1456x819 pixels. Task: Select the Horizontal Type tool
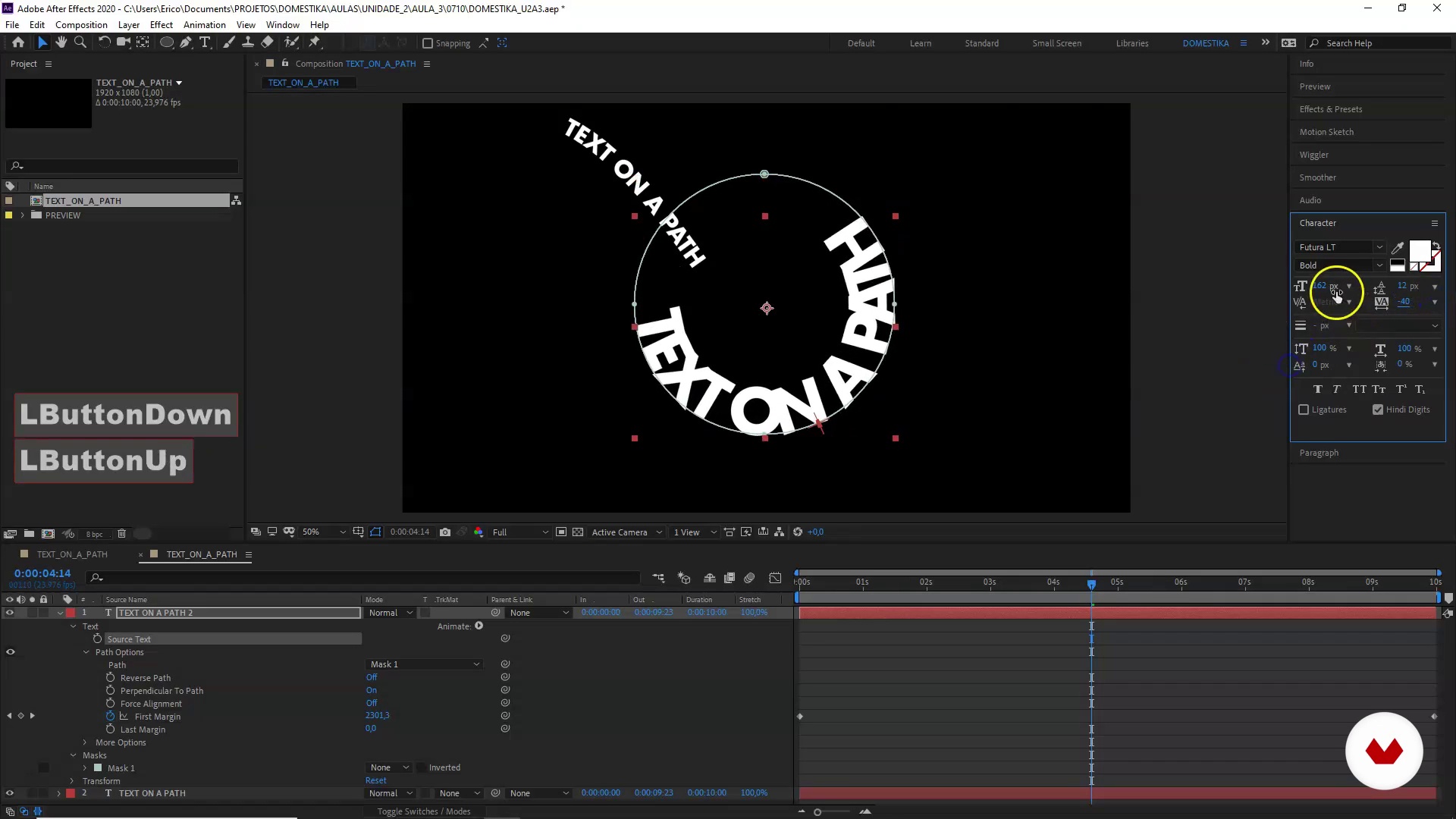tap(205, 42)
